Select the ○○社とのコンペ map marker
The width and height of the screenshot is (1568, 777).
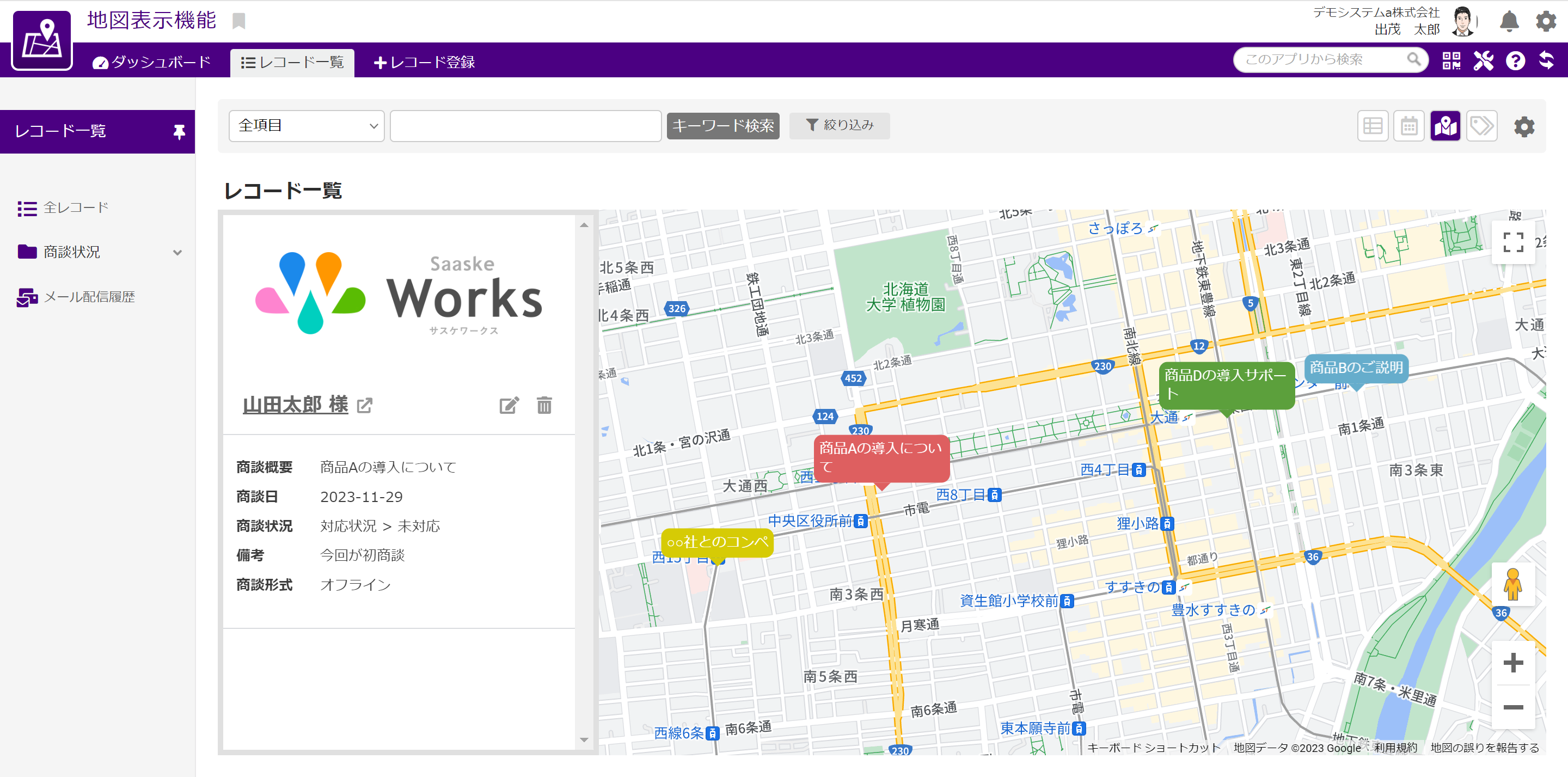[717, 542]
